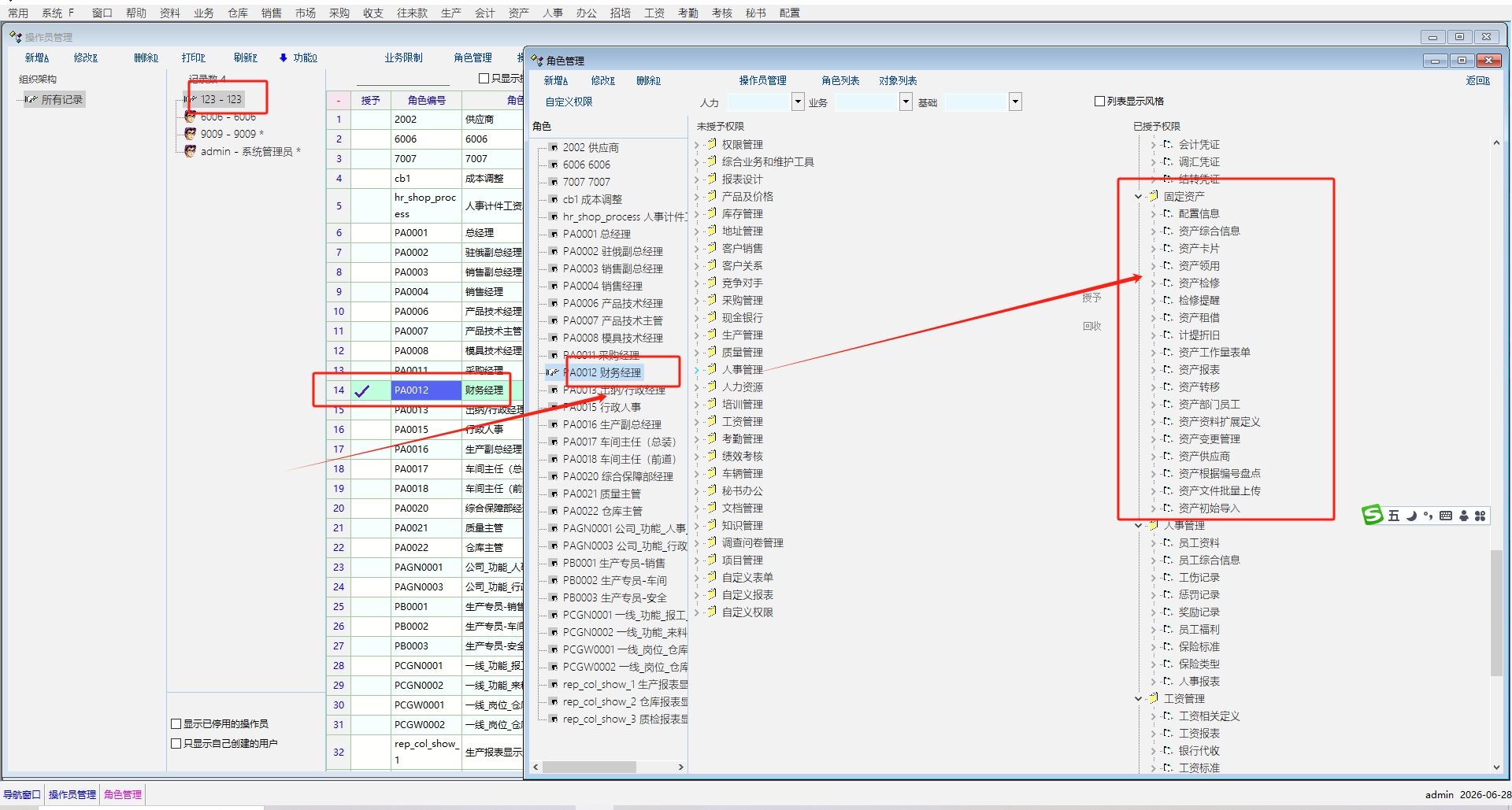Click folder icon of 权限管理
The width and height of the screenshot is (1512, 810).
coord(711,144)
